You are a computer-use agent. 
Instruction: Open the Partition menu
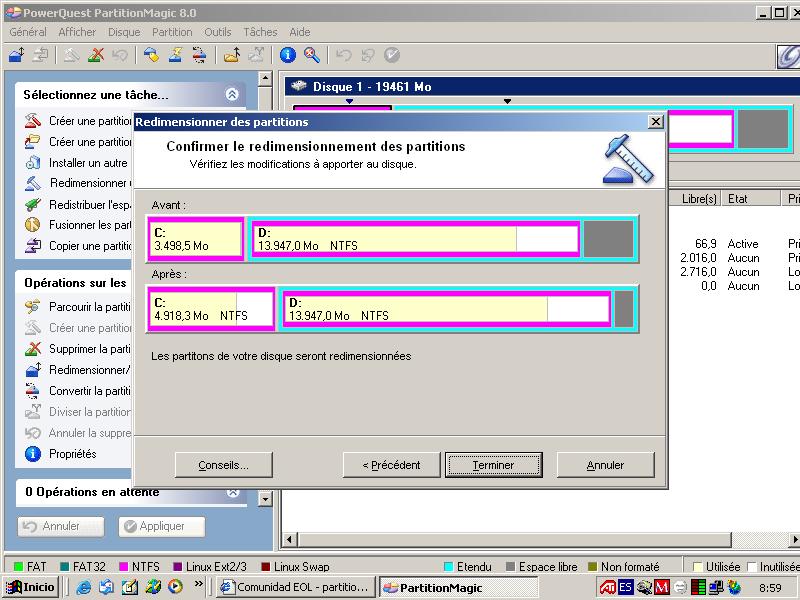click(172, 32)
